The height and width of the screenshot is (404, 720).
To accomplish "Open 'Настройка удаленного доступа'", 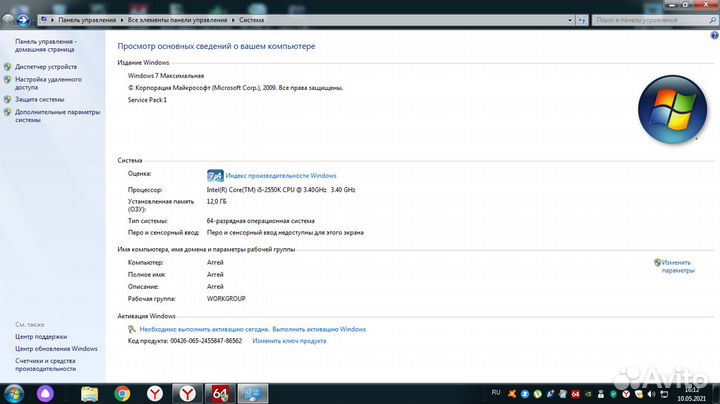I will (x=48, y=83).
